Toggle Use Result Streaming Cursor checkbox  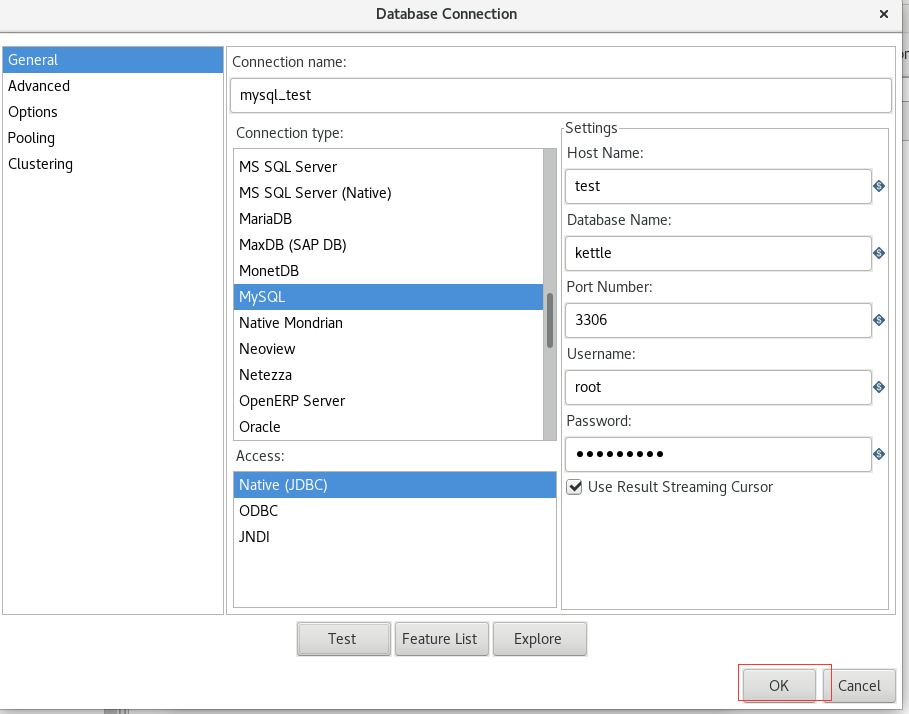click(574, 487)
